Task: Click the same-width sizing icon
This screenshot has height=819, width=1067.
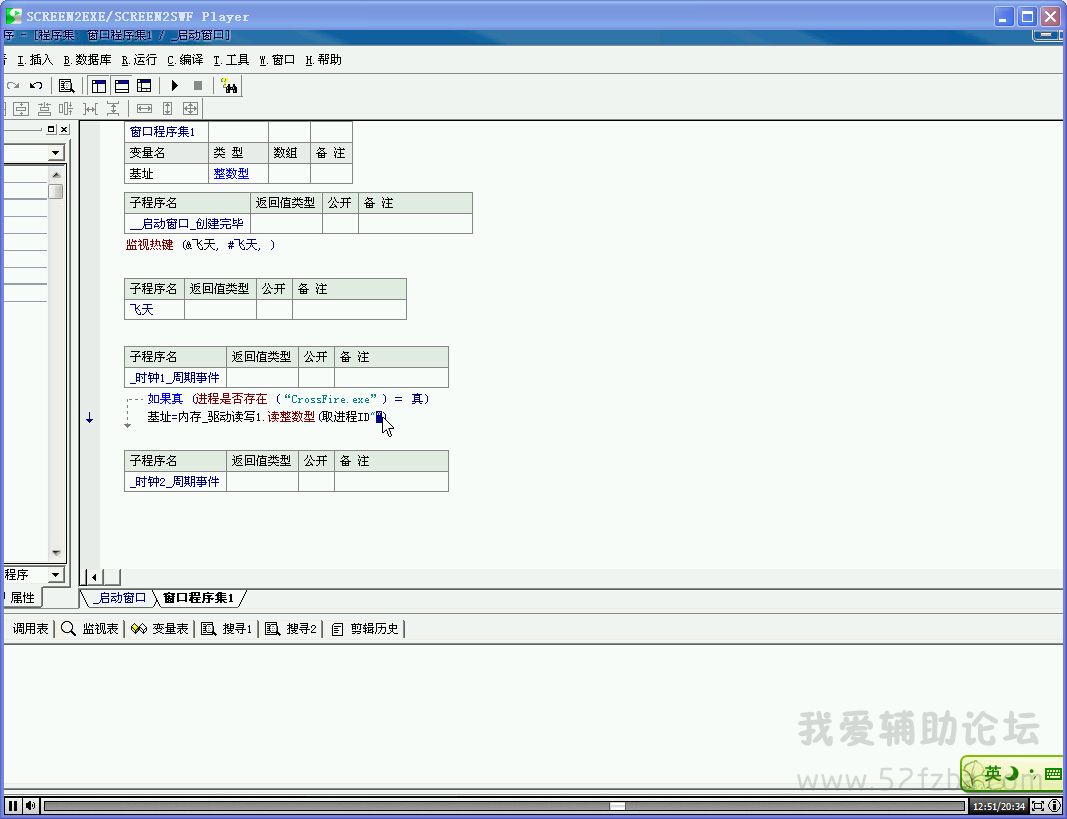Action: pyautogui.click(x=144, y=109)
